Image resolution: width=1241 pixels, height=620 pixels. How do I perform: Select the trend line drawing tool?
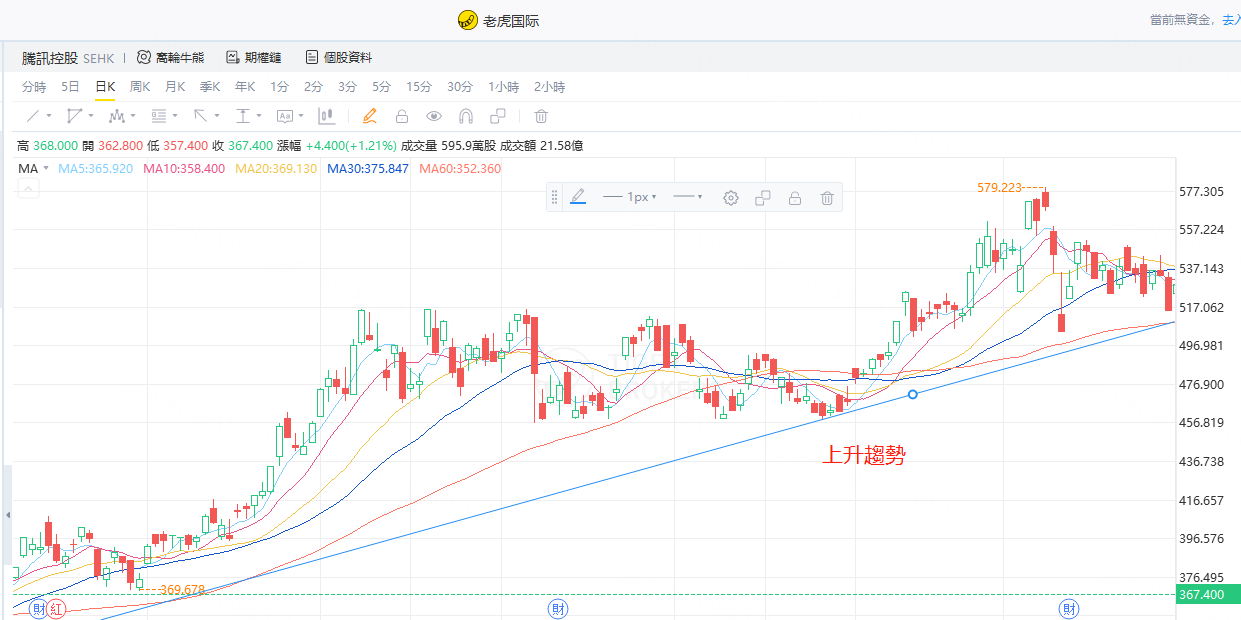[32, 116]
